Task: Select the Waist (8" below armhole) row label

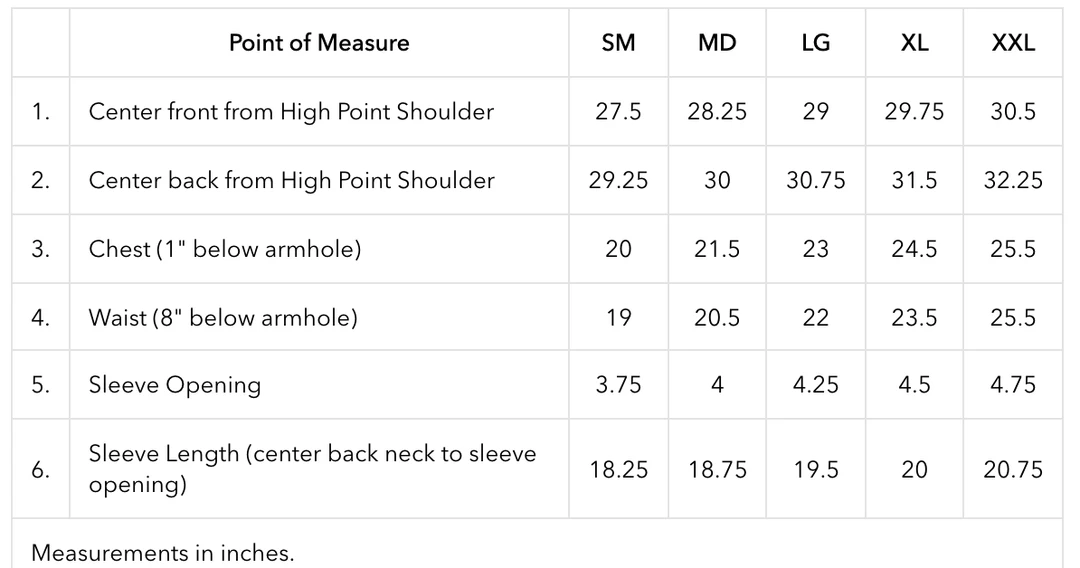Action: [x=223, y=318]
